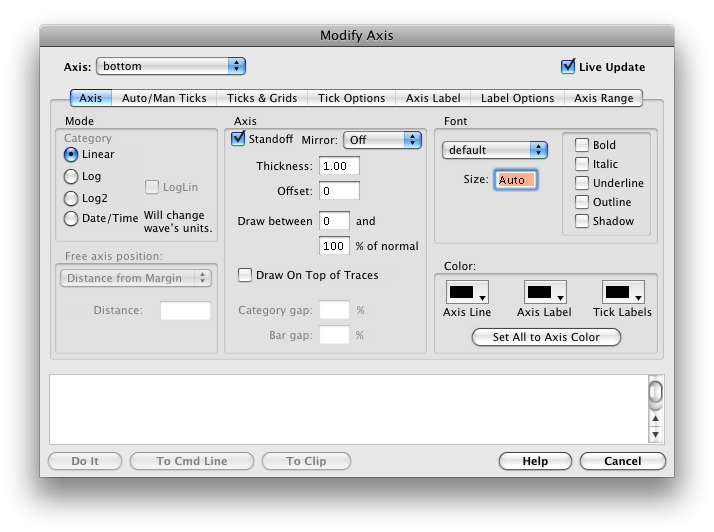Open the Mirror dropdown set to Off
This screenshot has height=532, width=714.
coord(382,140)
